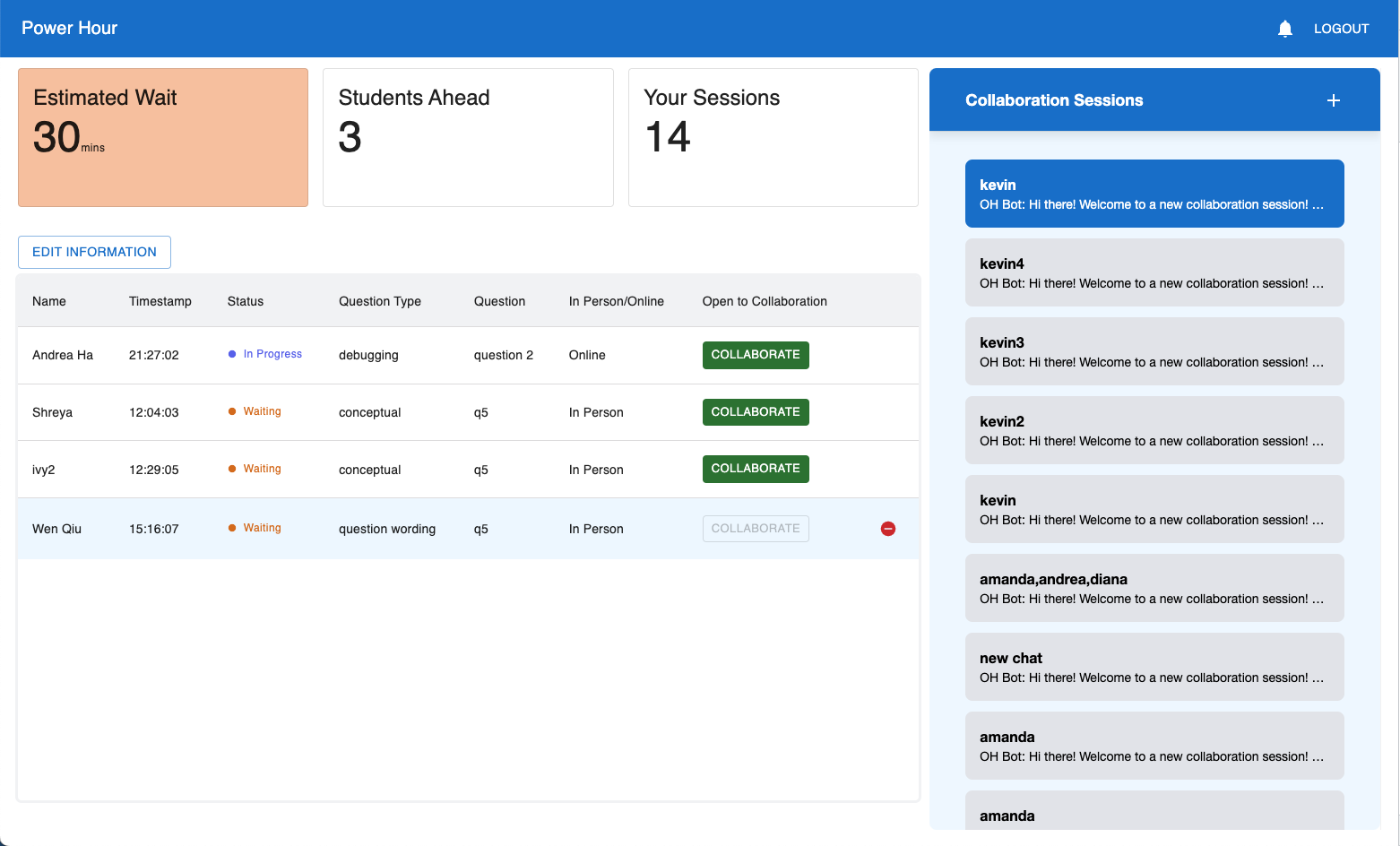Viewport: 1400px width, 846px height.
Task: Add a new collaboration session with plus icon
Action: [1334, 100]
